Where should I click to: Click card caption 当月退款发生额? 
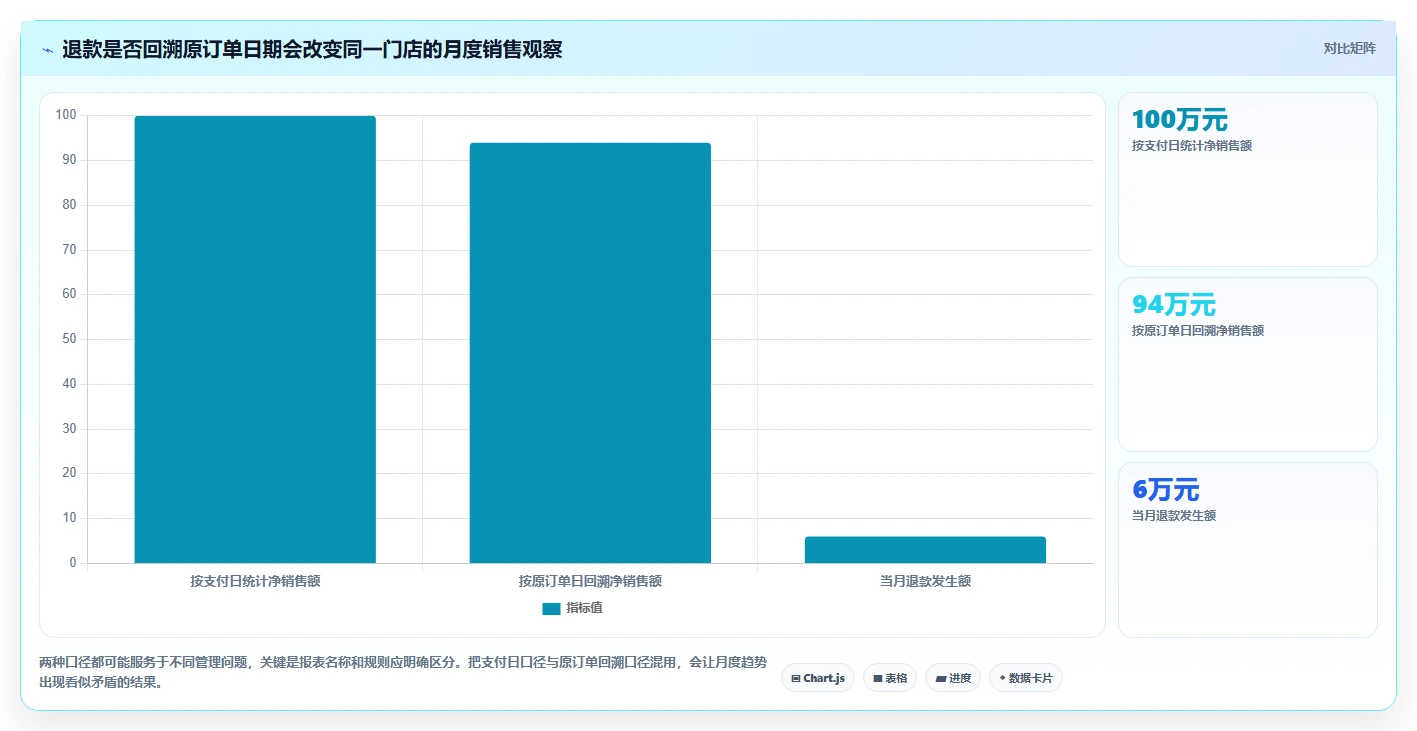[1174, 516]
